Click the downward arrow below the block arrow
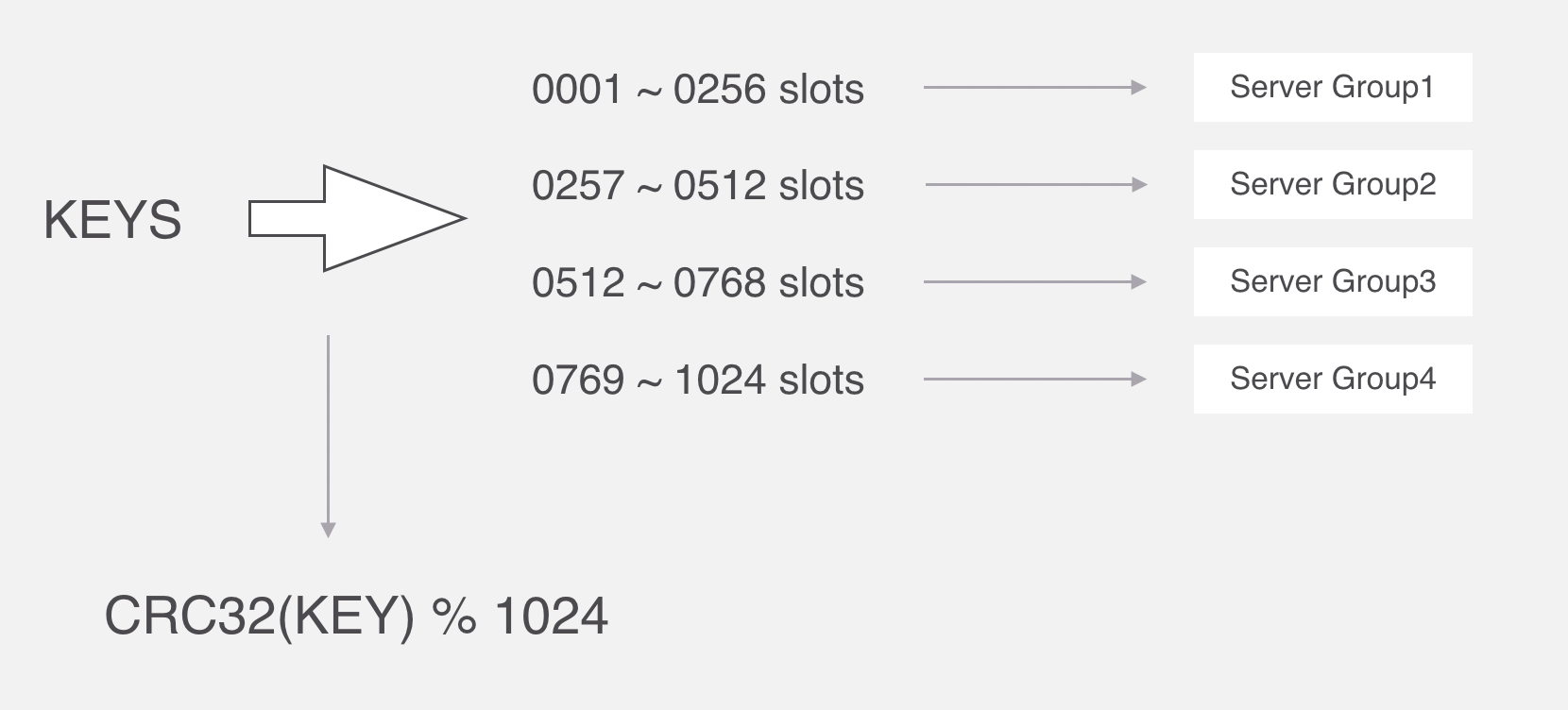Image resolution: width=1568 pixels, height=710 pixels. [x=328, y=436]
